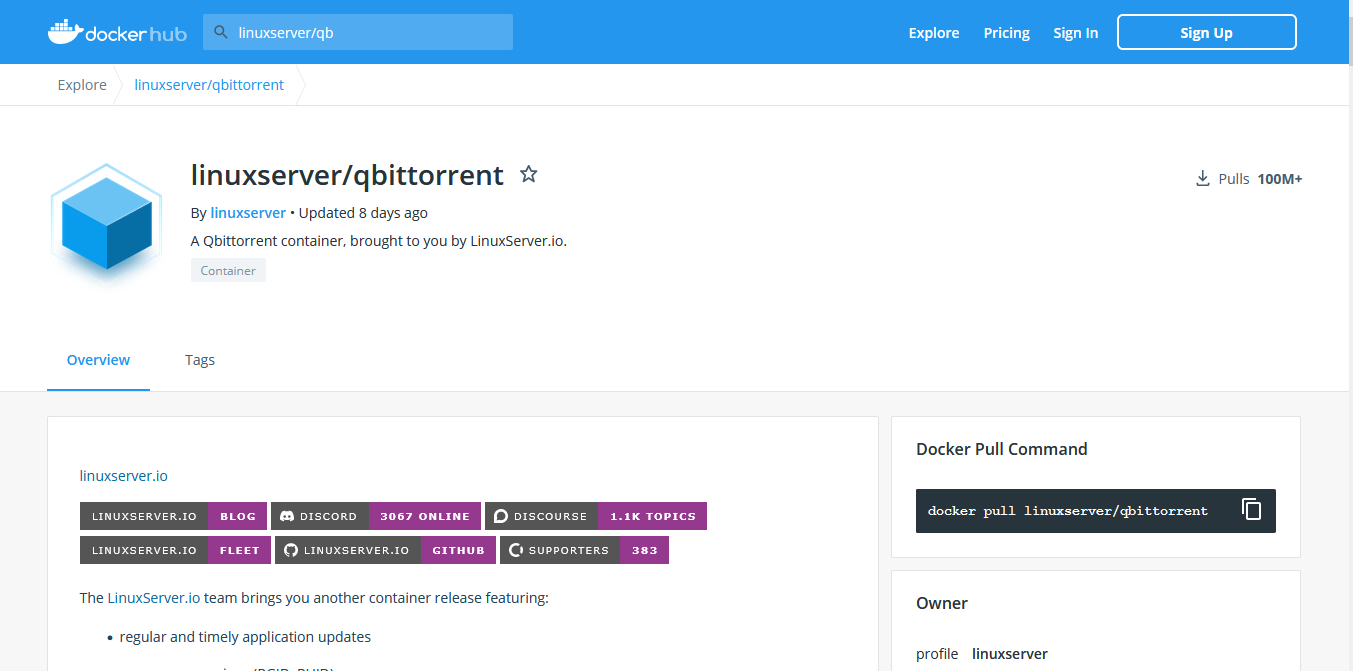The width and height of the screenshot is (1353, 671).
Task: Open the linuxserver.io GitHub badge
Action: (386, 550)
